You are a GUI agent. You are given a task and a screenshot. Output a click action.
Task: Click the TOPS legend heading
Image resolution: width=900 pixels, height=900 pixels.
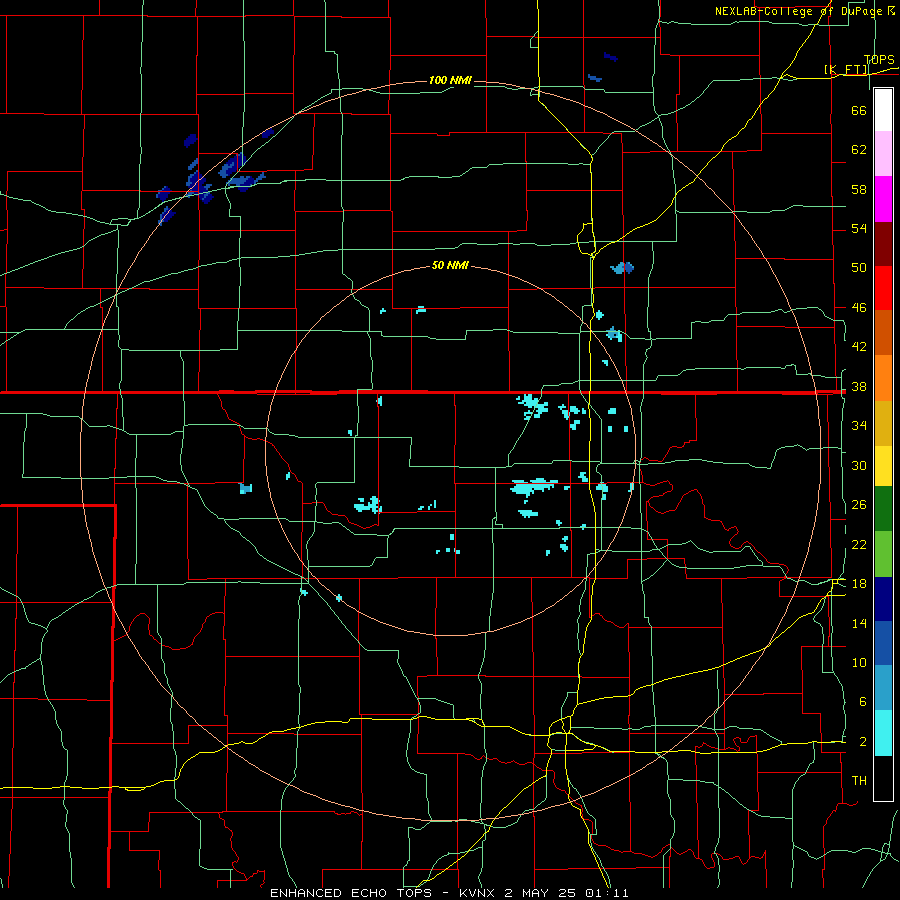(879, 60)
